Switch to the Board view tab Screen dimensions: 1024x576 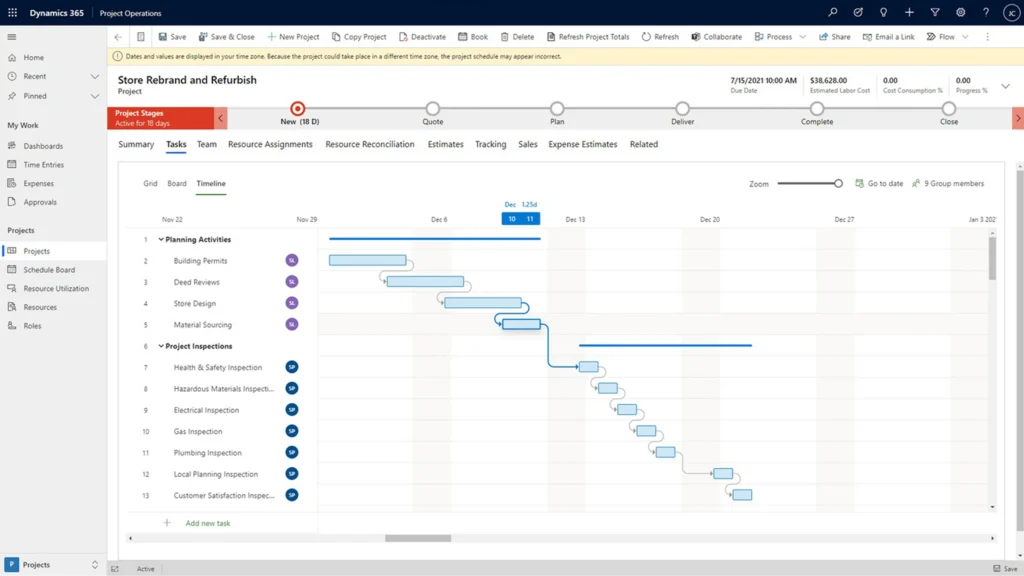click(177, 184)
